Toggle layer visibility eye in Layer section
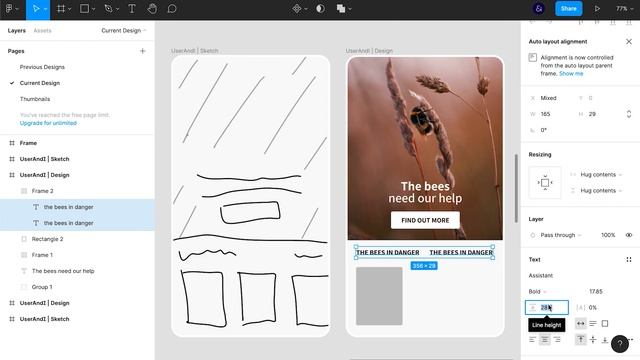This screenshot has height=360, width=640. [x=629, y=235]
